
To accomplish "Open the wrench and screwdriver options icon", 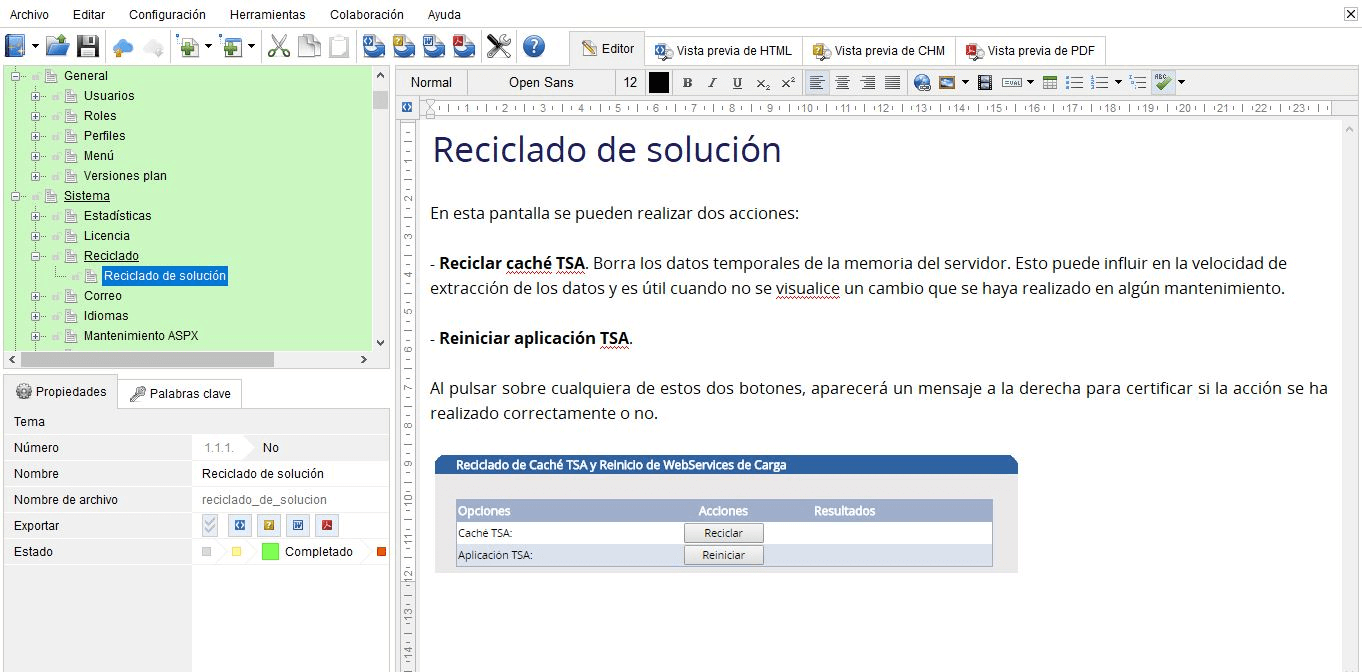I will pos(499,46).
